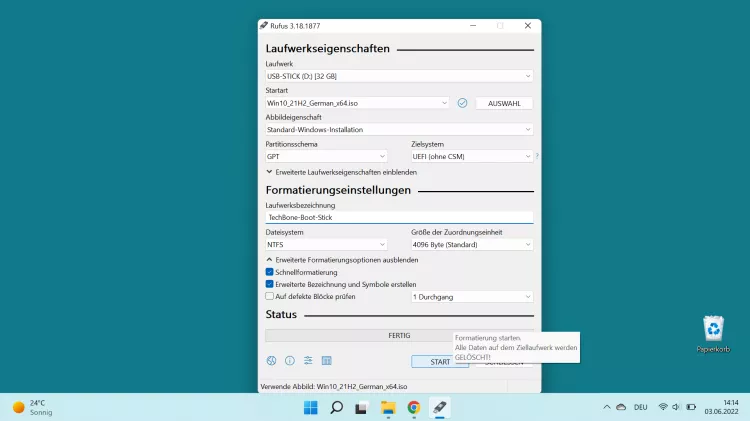This screenshot has height=421, width=750.
Task: Click the Rufus info icon
Action: (x=289, y=361)
